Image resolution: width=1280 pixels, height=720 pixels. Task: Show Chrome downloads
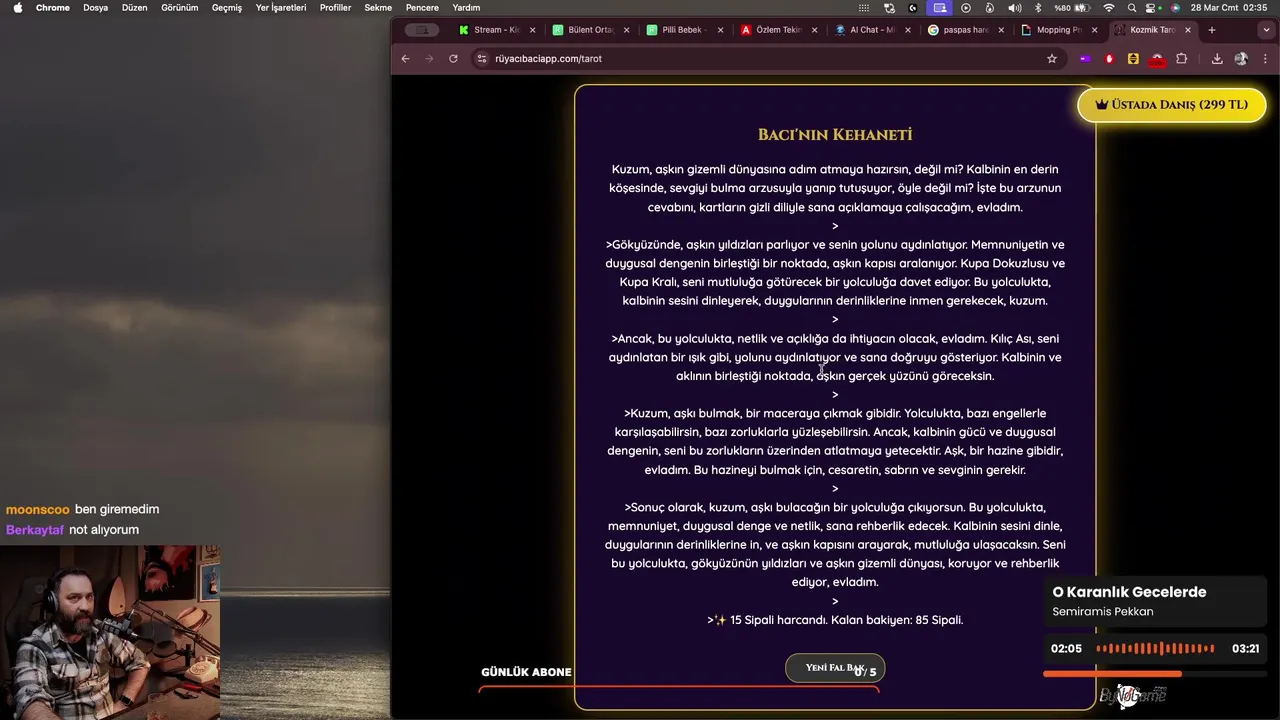pos(1217,59)
